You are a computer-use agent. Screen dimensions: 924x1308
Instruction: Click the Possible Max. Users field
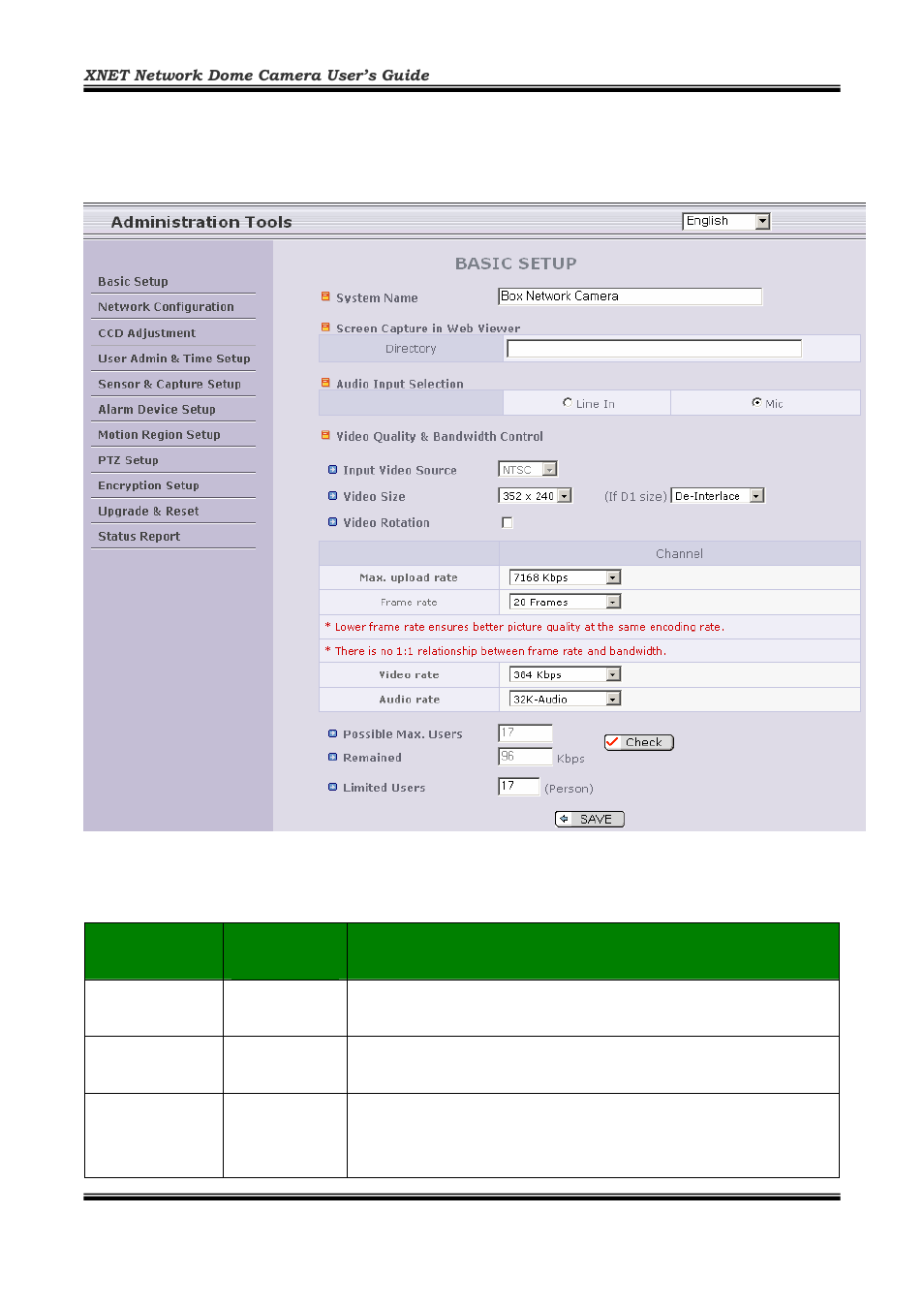coord(525,733)
